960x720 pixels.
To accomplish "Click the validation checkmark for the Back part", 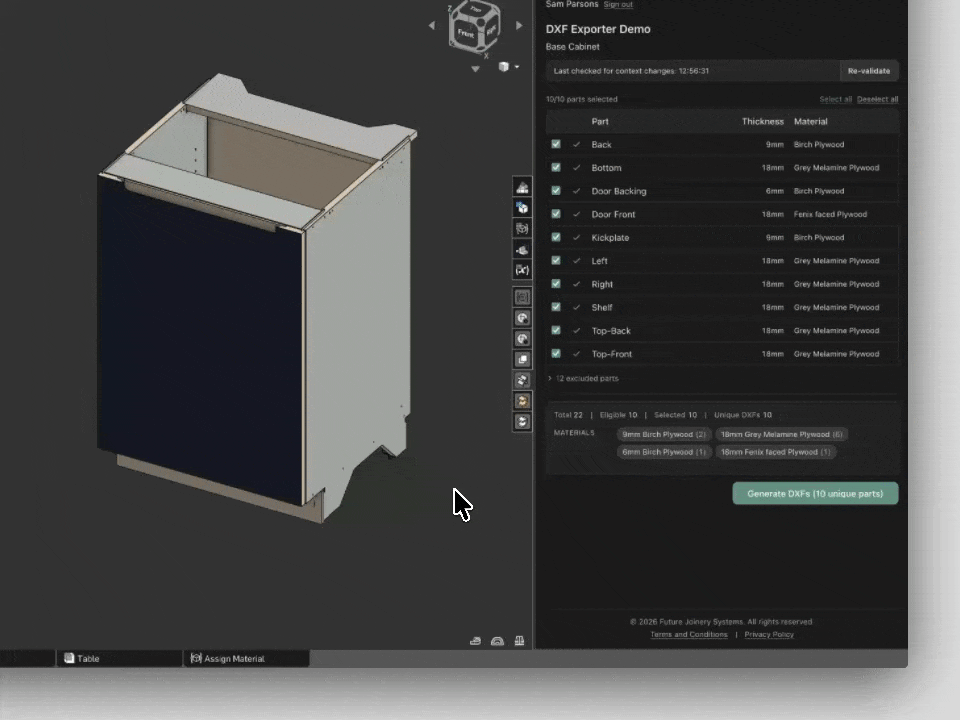I will (576, 144).
